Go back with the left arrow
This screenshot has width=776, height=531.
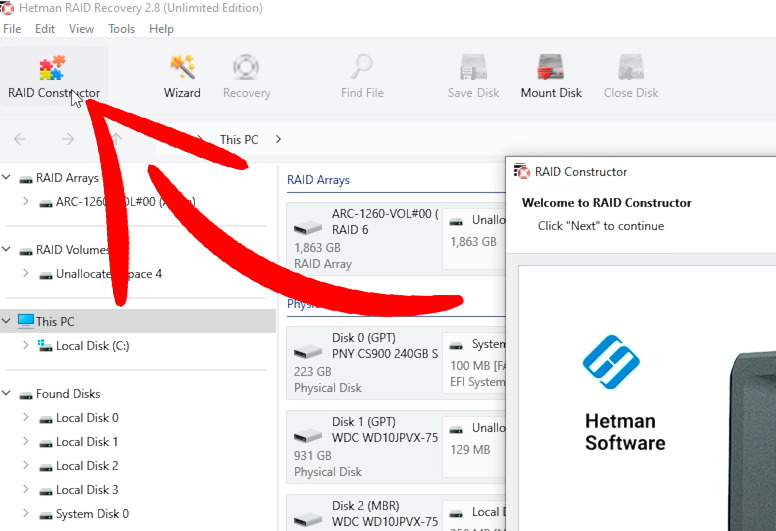(20, 139)
